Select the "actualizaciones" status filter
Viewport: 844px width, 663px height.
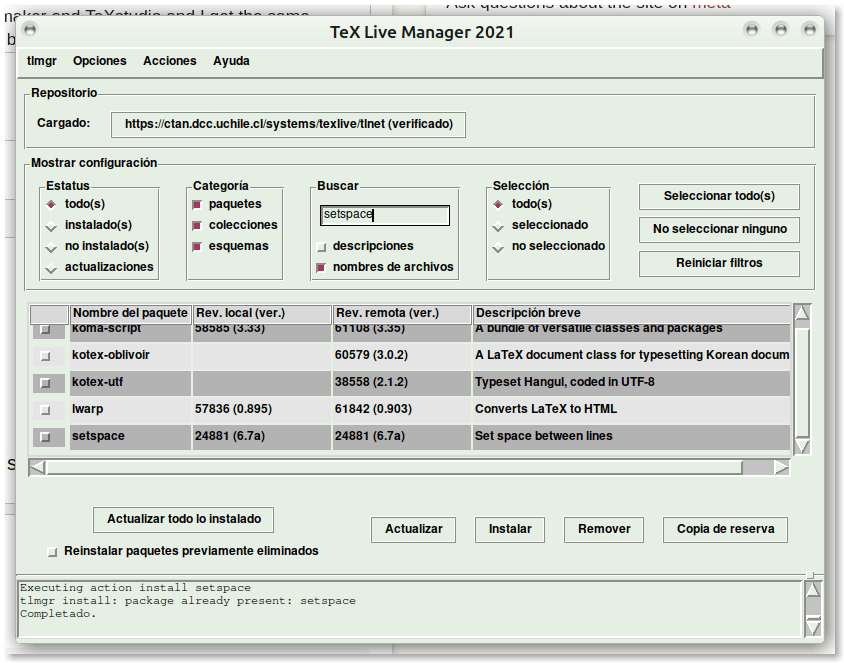(49, 266)
